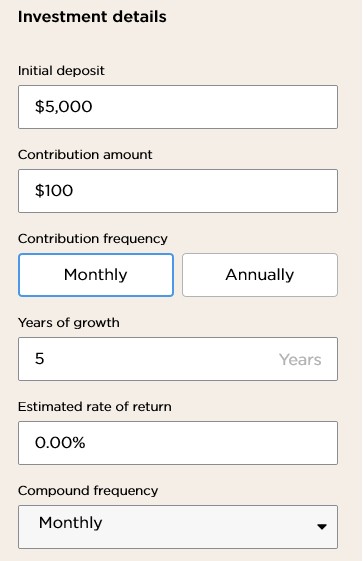Focus the Initial deposit input box
Image resolution: width=363 pixels, height=561 pixels.
point(178,107)
